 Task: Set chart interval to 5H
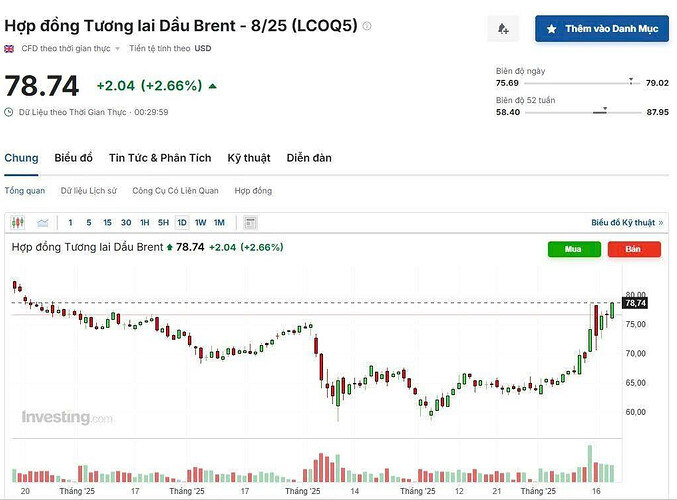pyautogui.click(x=163, y=222)
